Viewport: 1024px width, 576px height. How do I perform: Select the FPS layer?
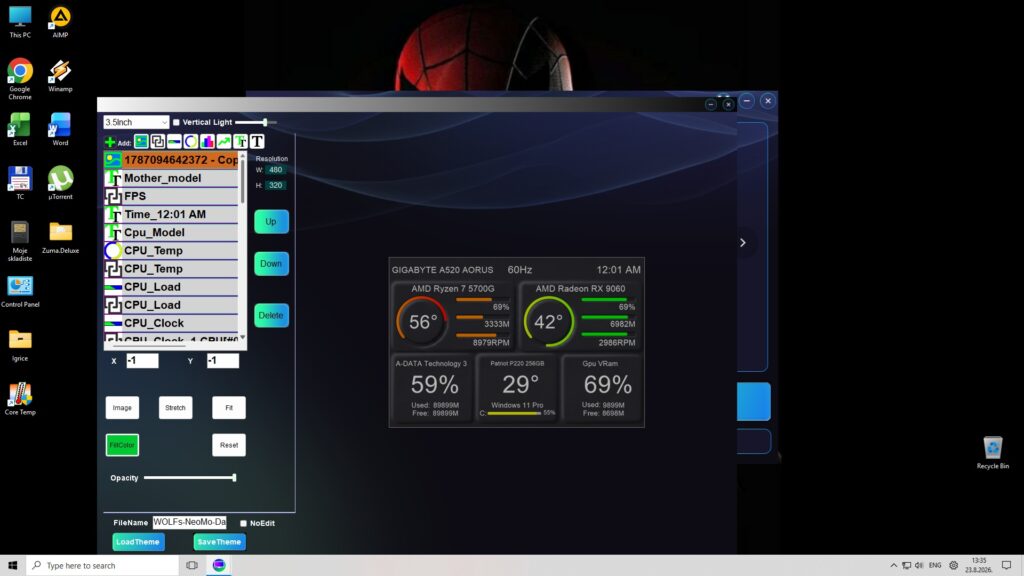(171, 196)
